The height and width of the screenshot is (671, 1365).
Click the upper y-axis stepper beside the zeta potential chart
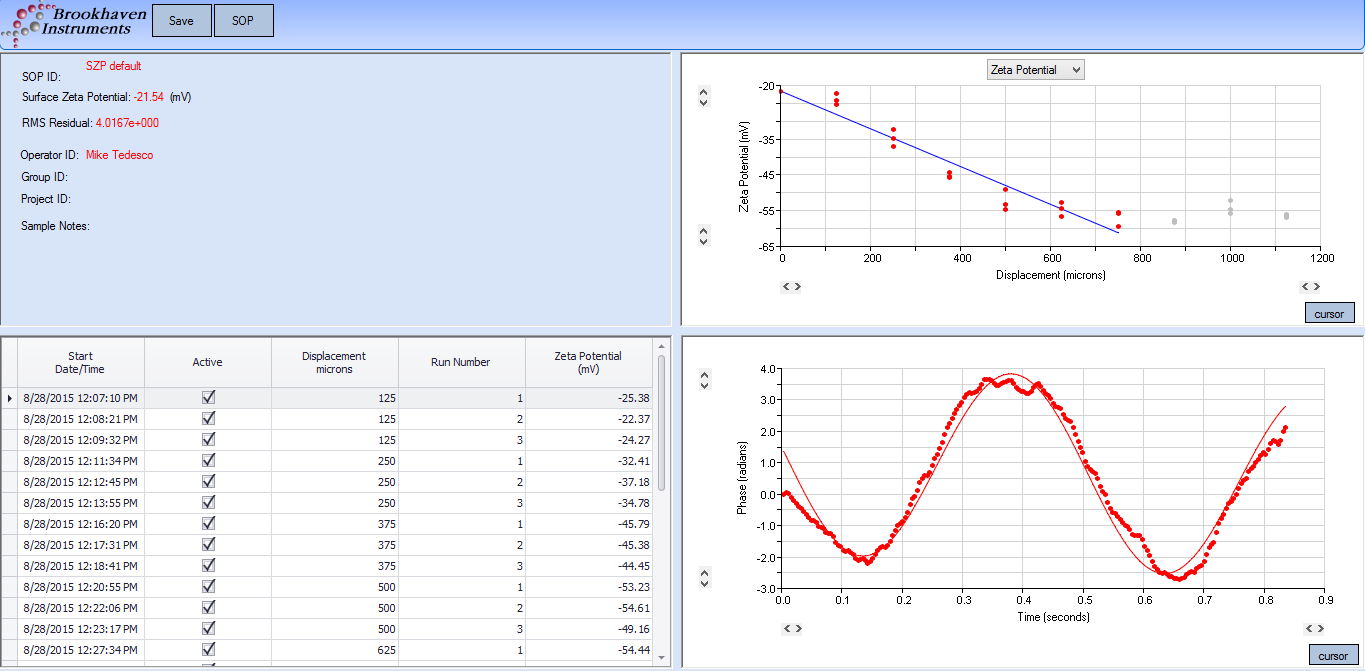[x=703, y=97]
